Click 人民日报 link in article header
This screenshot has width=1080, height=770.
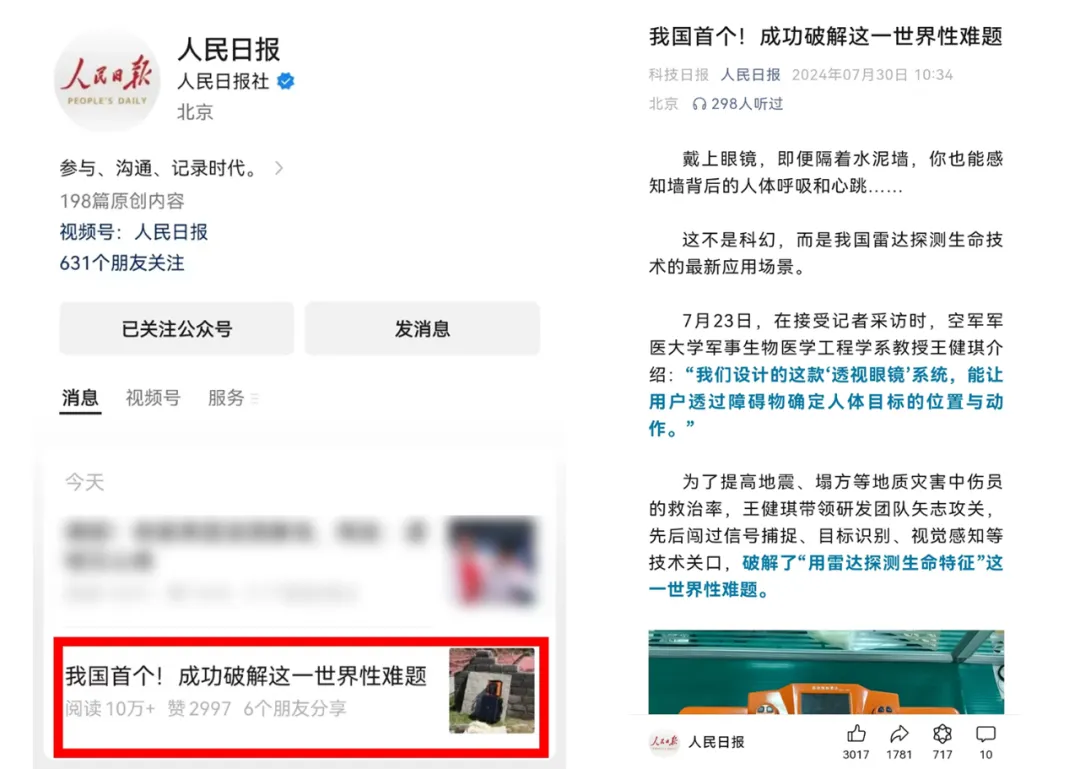[750, 74]
